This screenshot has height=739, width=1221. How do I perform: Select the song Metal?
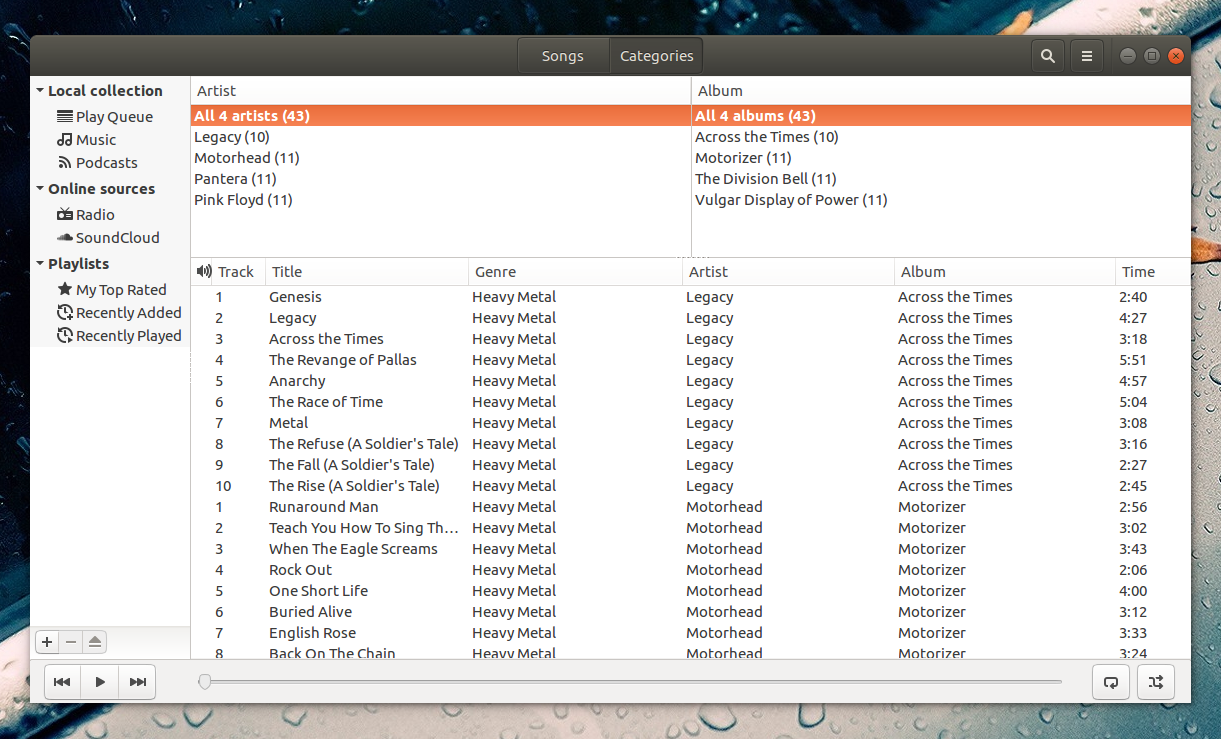click(691, 423)
